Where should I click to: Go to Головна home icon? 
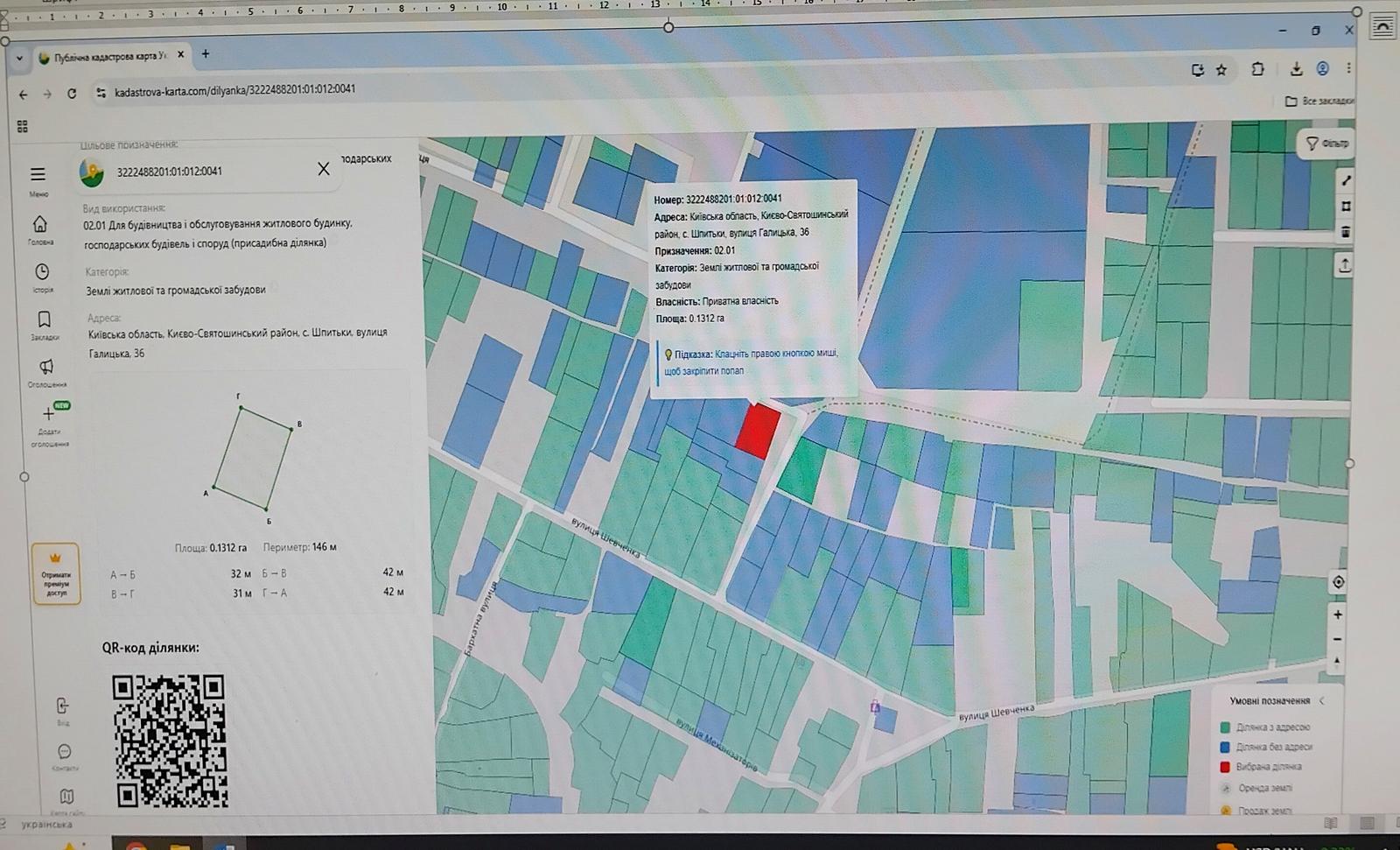[x=40, y=224]
